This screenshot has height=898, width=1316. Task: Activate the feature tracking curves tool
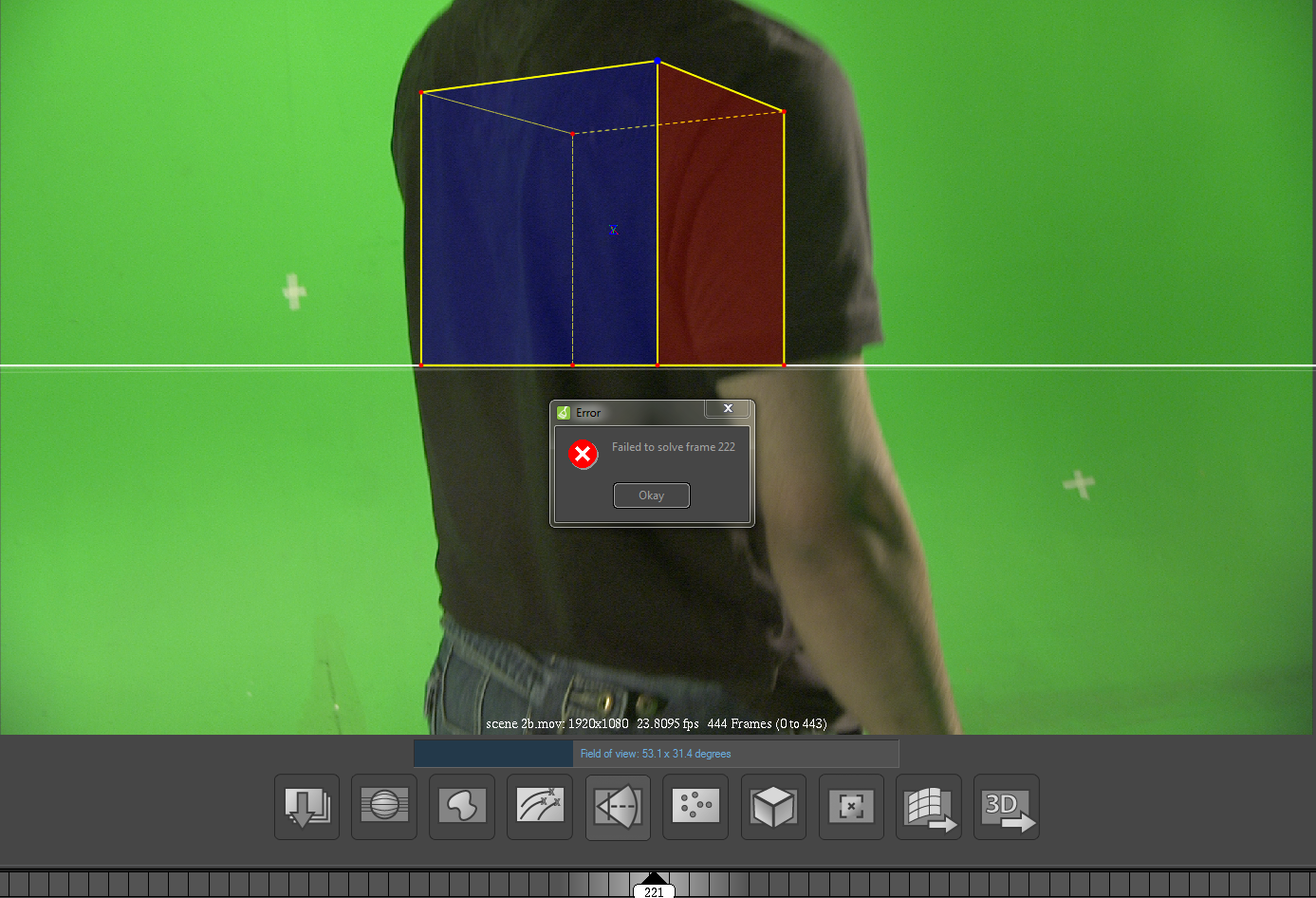540,807
